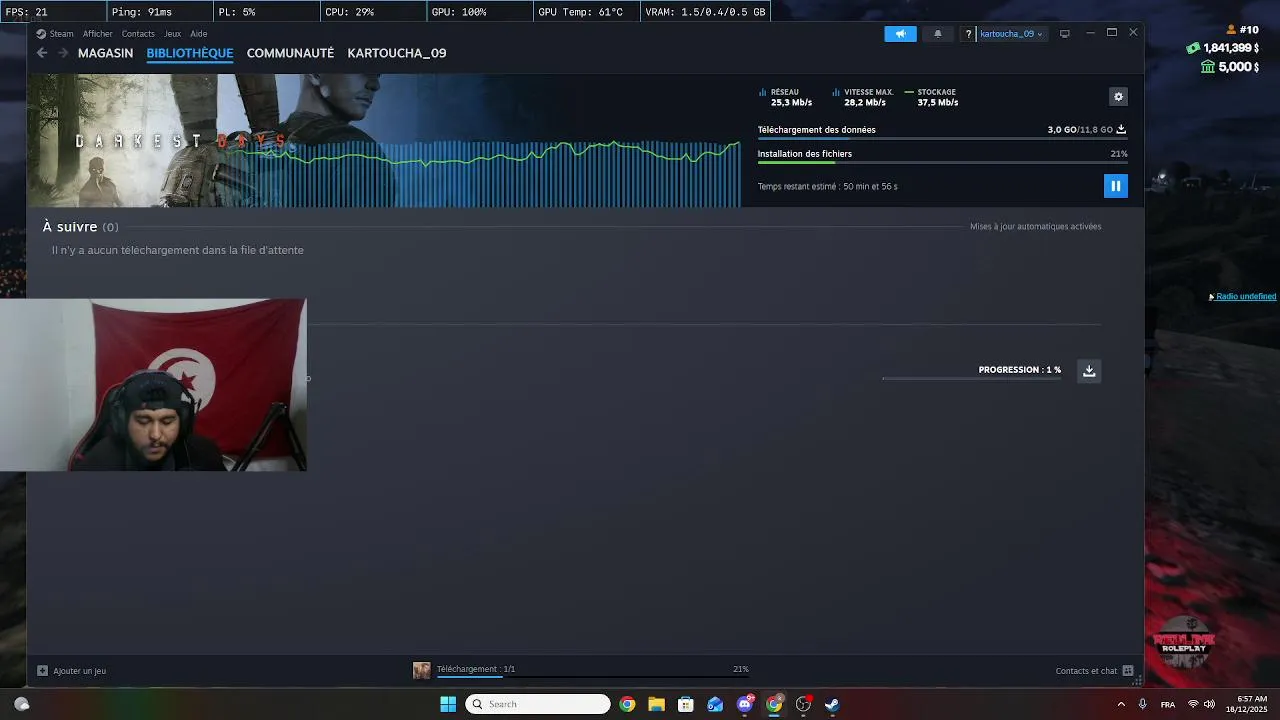This screenshot has width=1280, height=720.
Task: Click the Outlook mail taskbar icon
Action: (715, 704)
